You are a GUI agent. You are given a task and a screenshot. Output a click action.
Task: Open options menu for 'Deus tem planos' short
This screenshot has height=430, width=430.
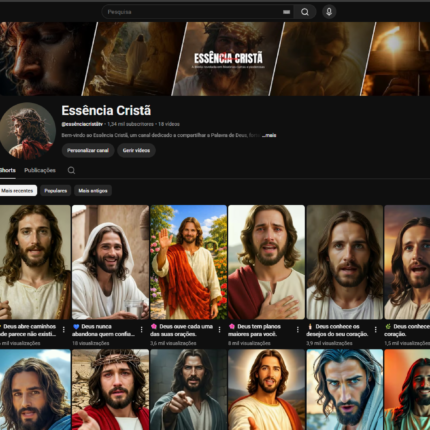(297, 330)
